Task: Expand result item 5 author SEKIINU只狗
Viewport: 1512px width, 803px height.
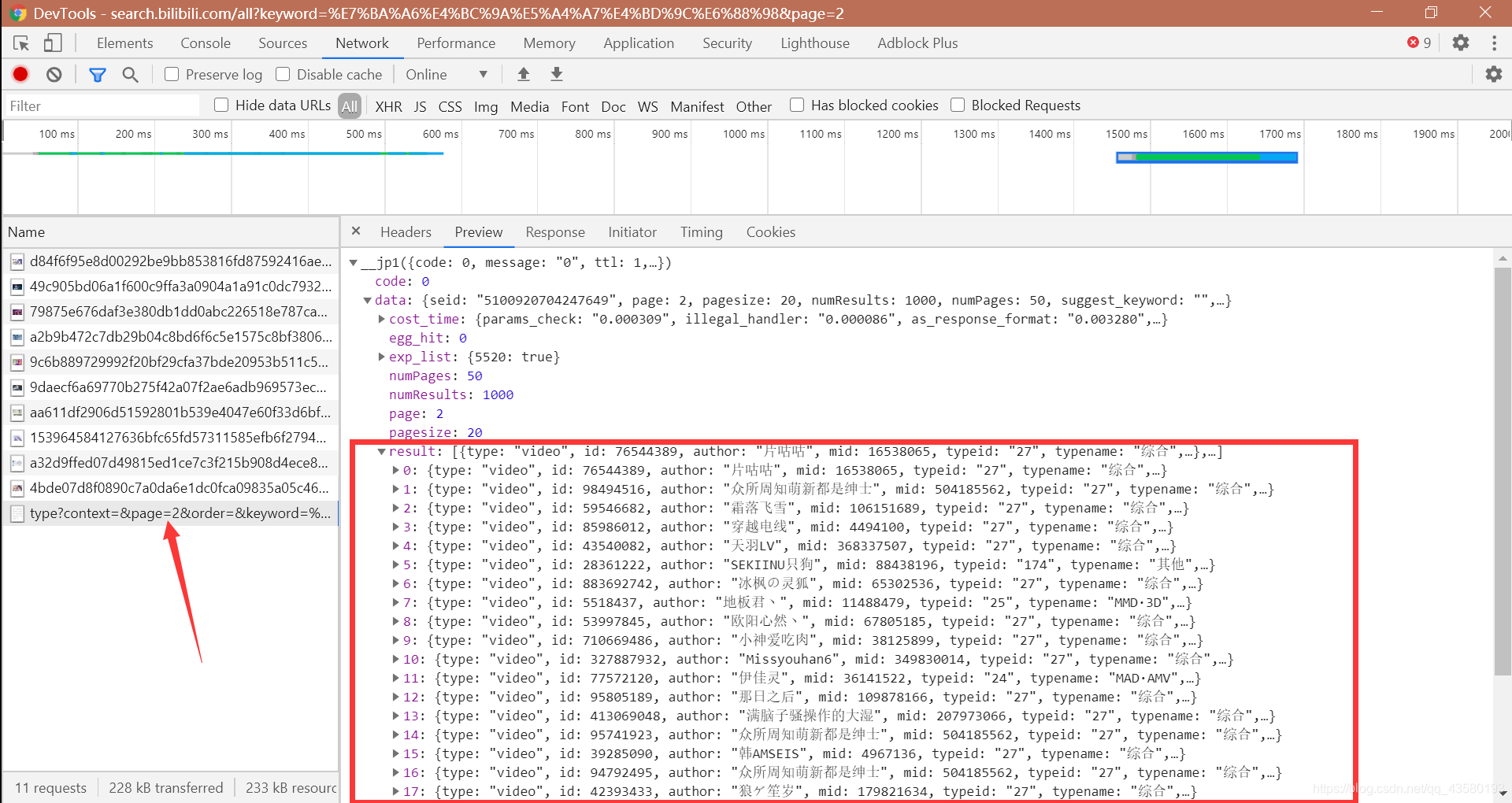Action: (x=395, y=565)
